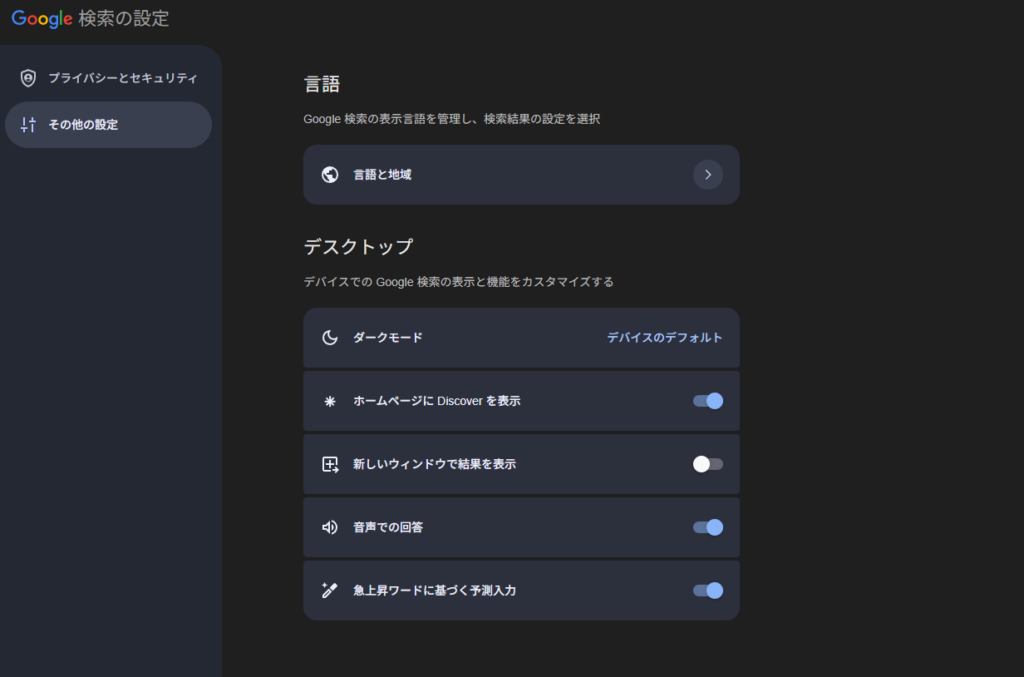Image resolution: width=1024 pixels, height=677 pixels.
Task: Click the ダークモード row label
Action: tap(388, 338)
